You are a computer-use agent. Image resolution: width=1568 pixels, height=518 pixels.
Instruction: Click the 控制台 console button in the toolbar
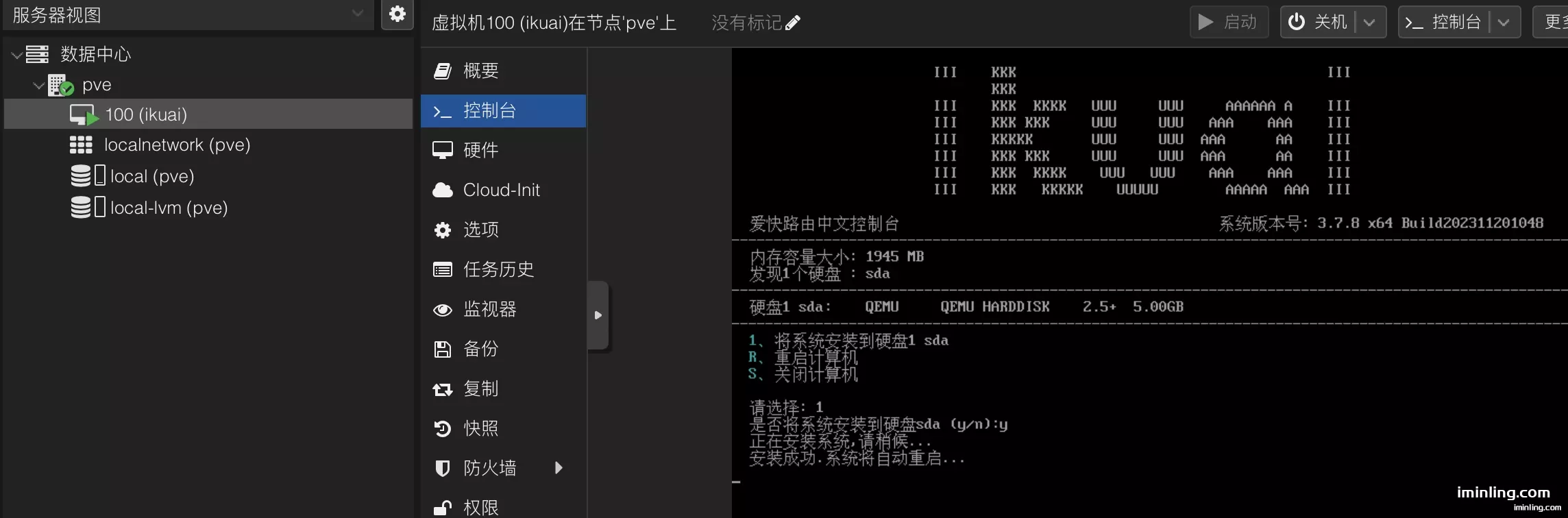(1443, 22)
